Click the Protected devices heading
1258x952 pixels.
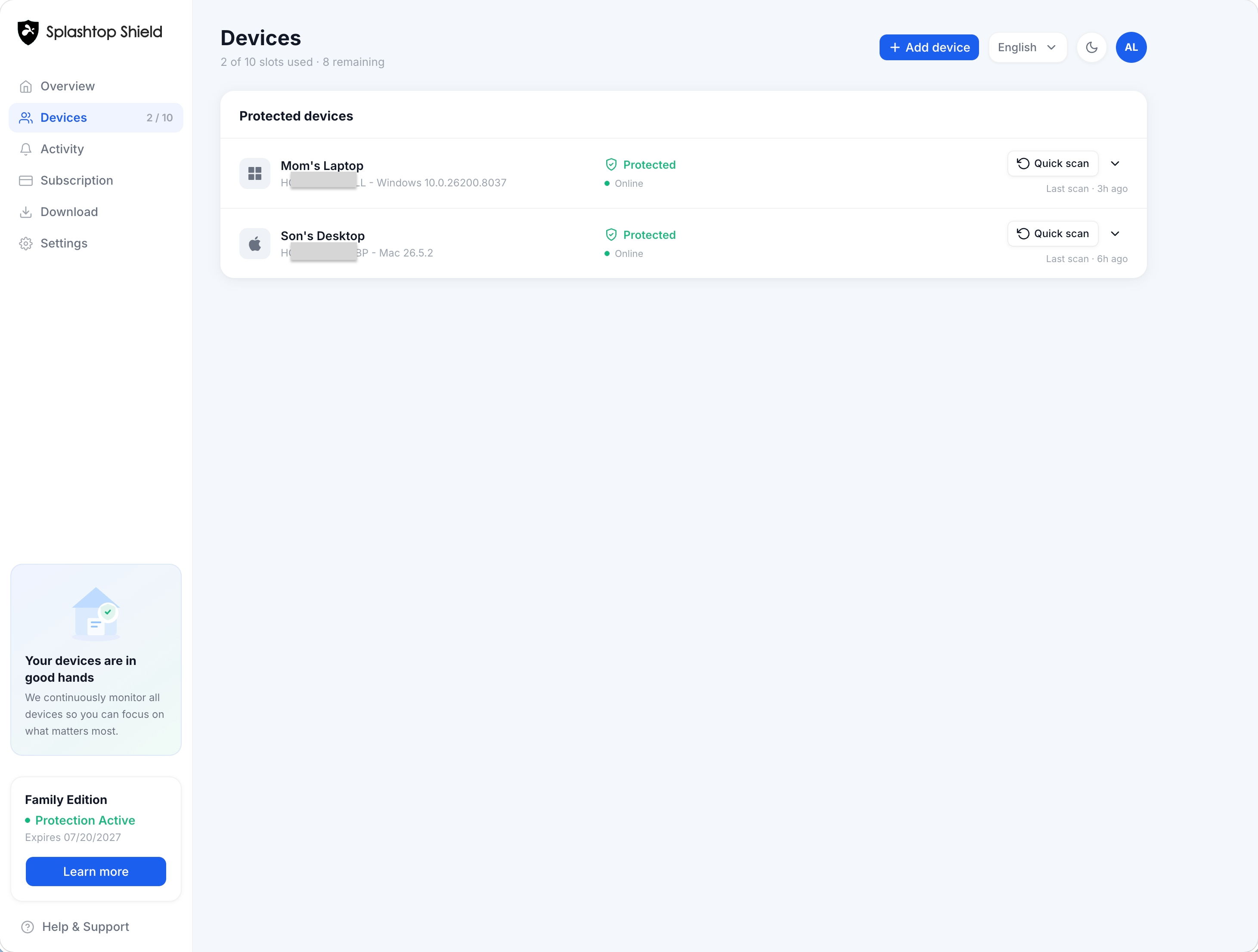pyautogui.click(x=296, y=116)
